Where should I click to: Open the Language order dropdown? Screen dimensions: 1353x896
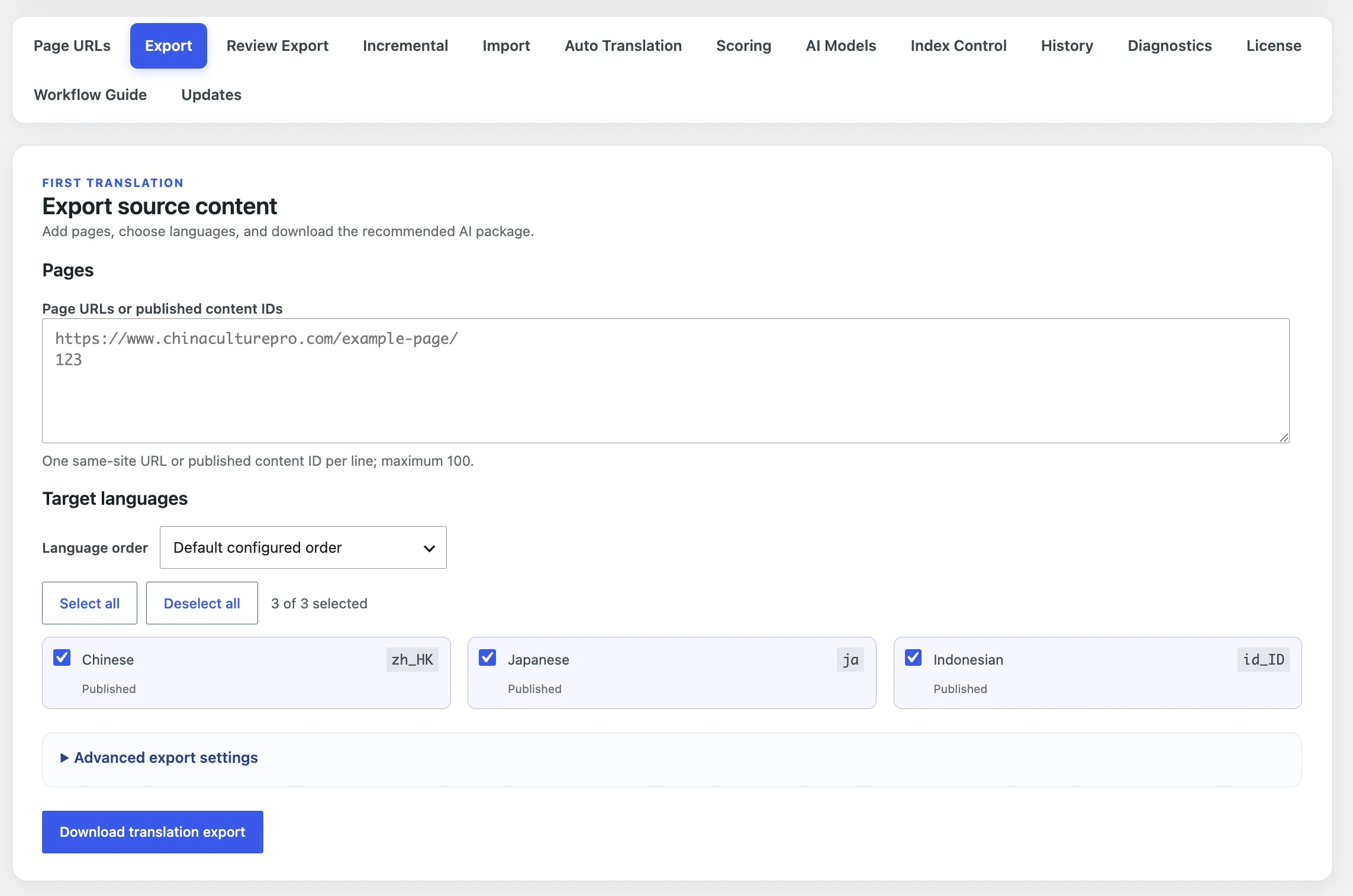pyautogui.click(x=303, y=547)
